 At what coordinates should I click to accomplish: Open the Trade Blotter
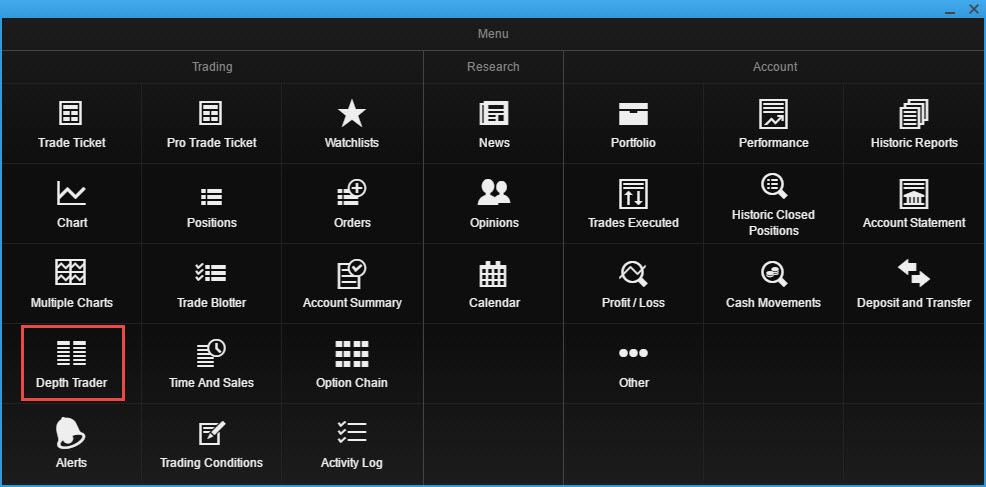point(211,284)
